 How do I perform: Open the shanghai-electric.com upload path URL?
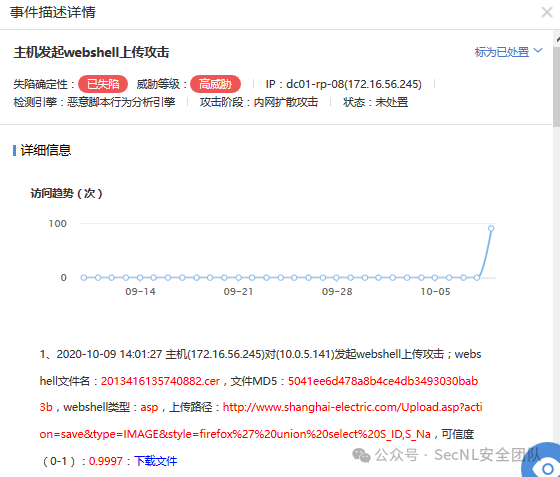tap(261, 421)
